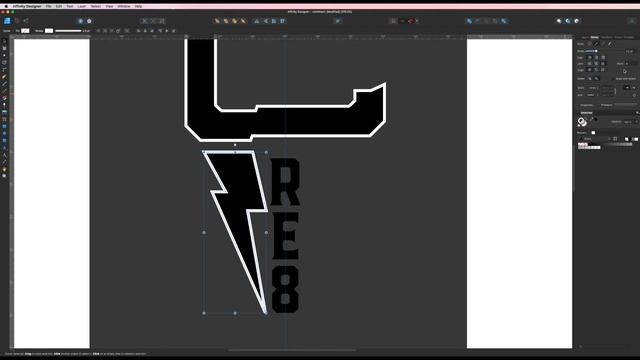The image size is (640, 360).
Task: Switch to the Pixel persona
Action: (17, 21)
